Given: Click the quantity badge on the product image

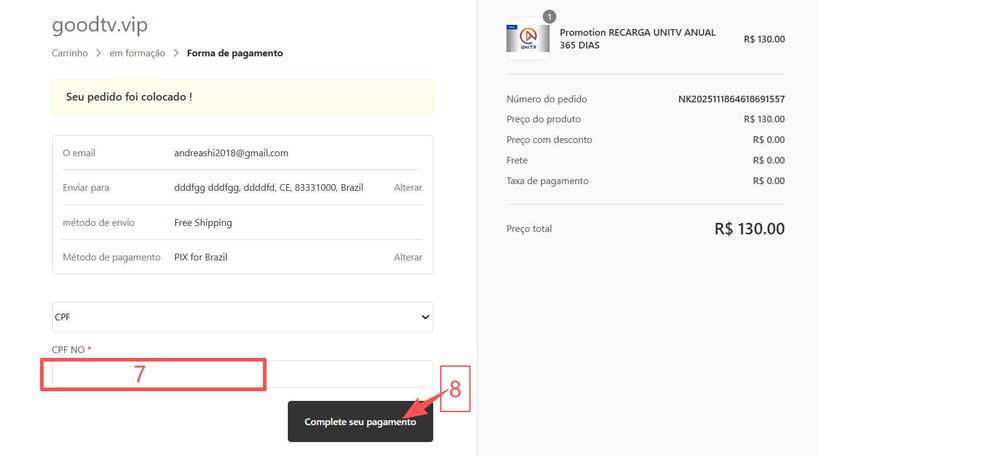Looking at the screenshot, I should (x=549, y=17).
